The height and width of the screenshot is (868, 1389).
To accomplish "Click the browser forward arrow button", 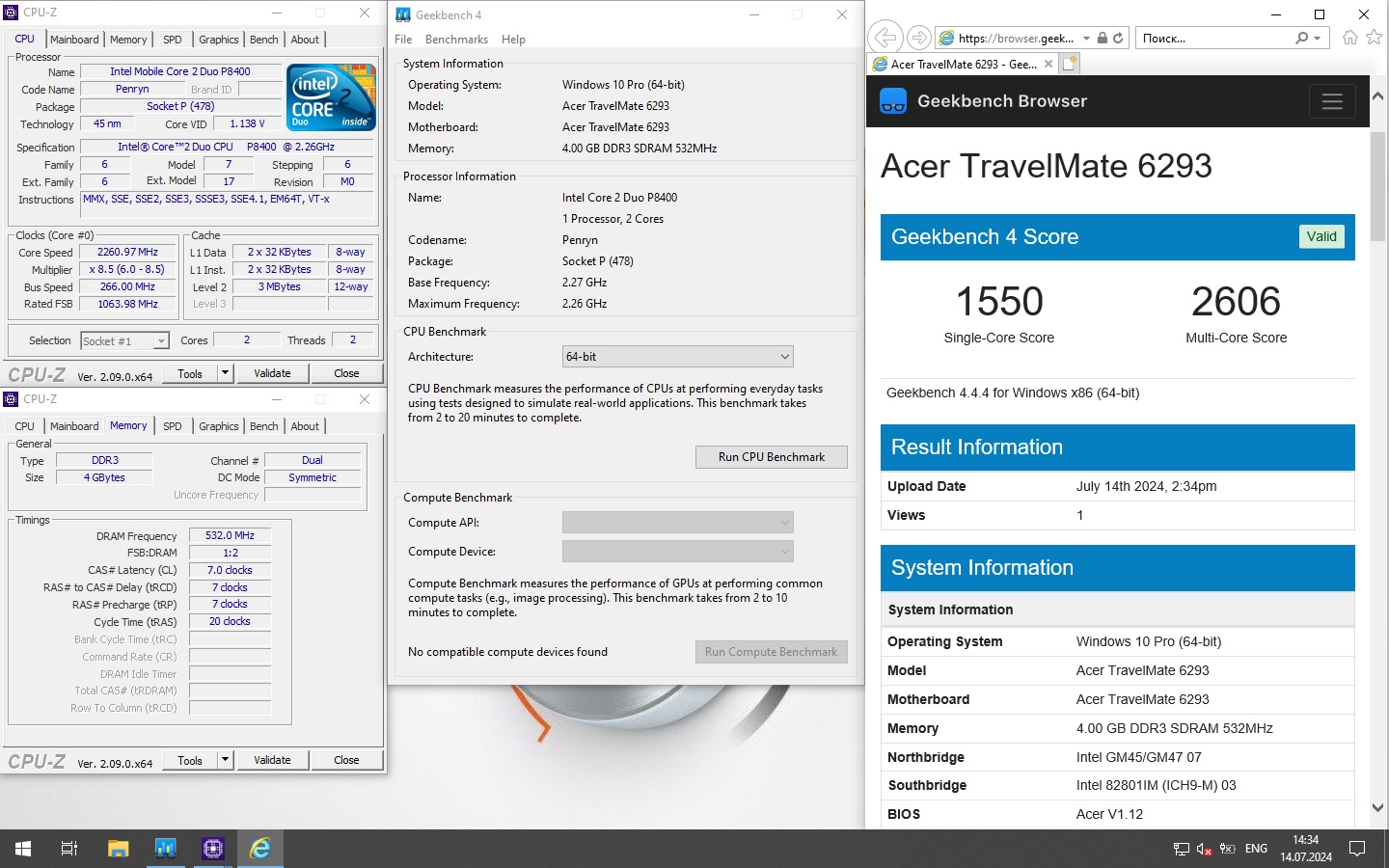I will [x=919, y=38].
